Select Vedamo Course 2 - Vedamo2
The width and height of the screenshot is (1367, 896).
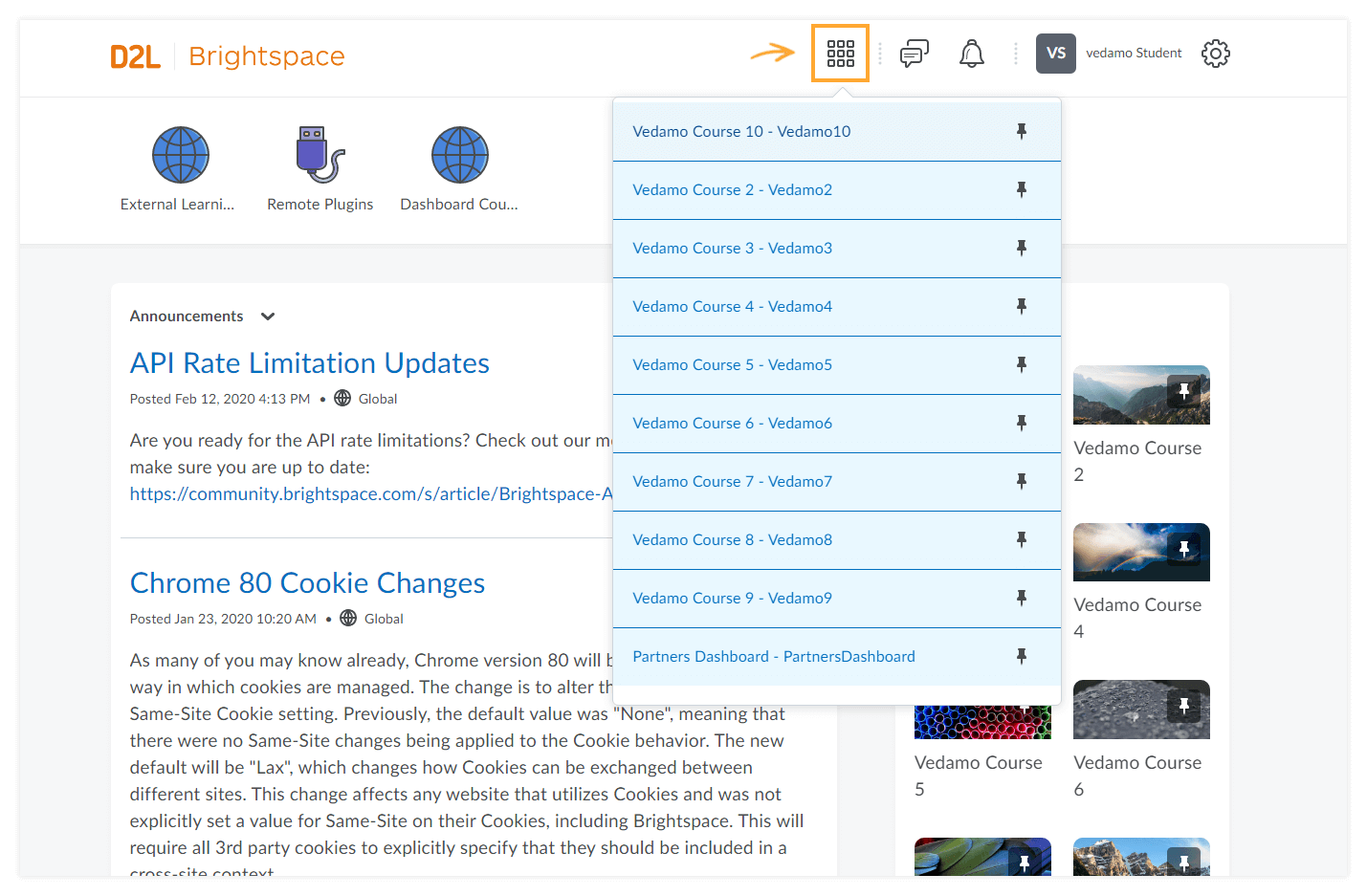(x=732, y=189)
